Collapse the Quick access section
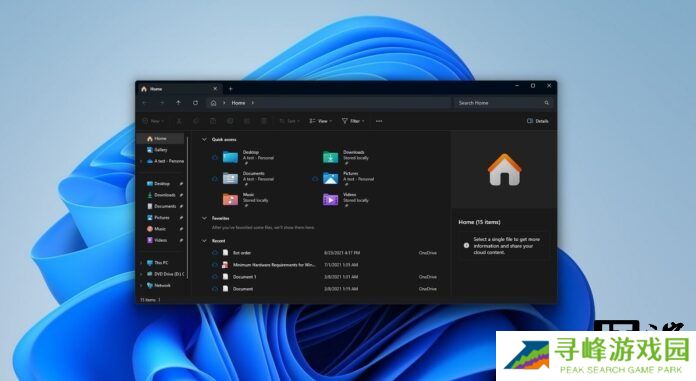 tap(204, 139)
